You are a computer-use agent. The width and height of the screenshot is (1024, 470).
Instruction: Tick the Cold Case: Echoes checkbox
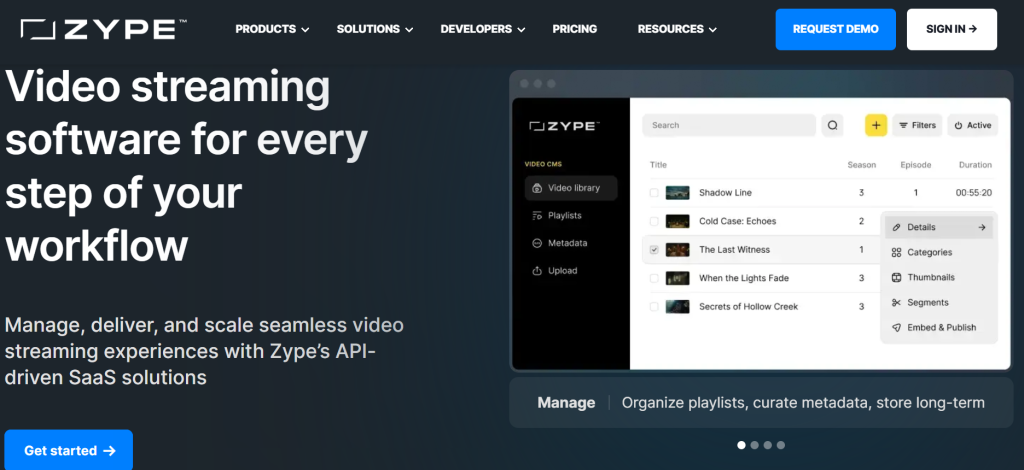pyautogui.click(x=654, y=221)
